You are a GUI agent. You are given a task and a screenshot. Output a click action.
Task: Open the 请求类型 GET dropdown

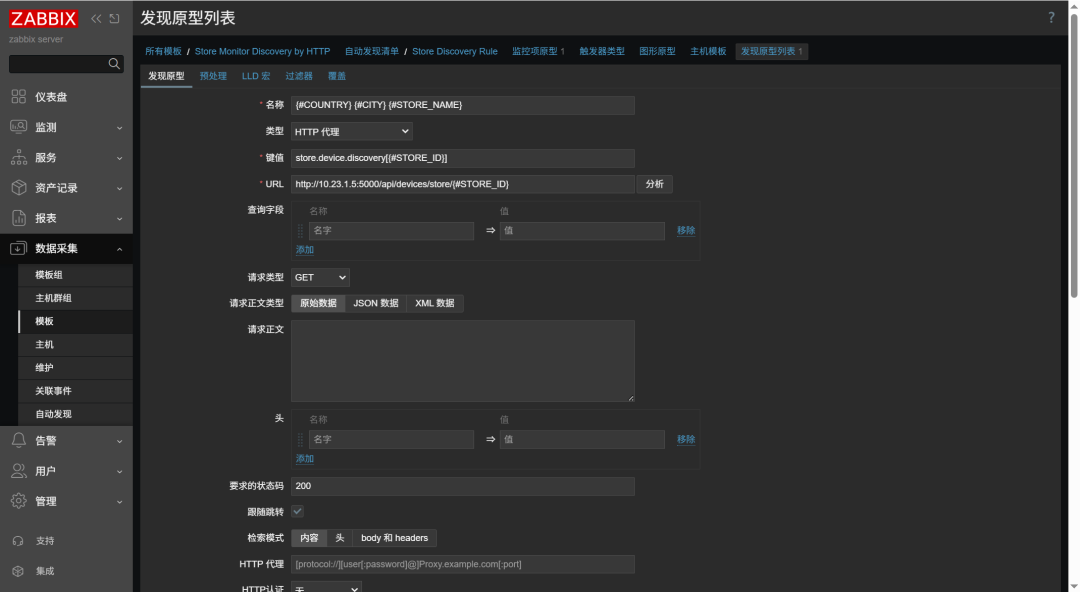[320, 278]
